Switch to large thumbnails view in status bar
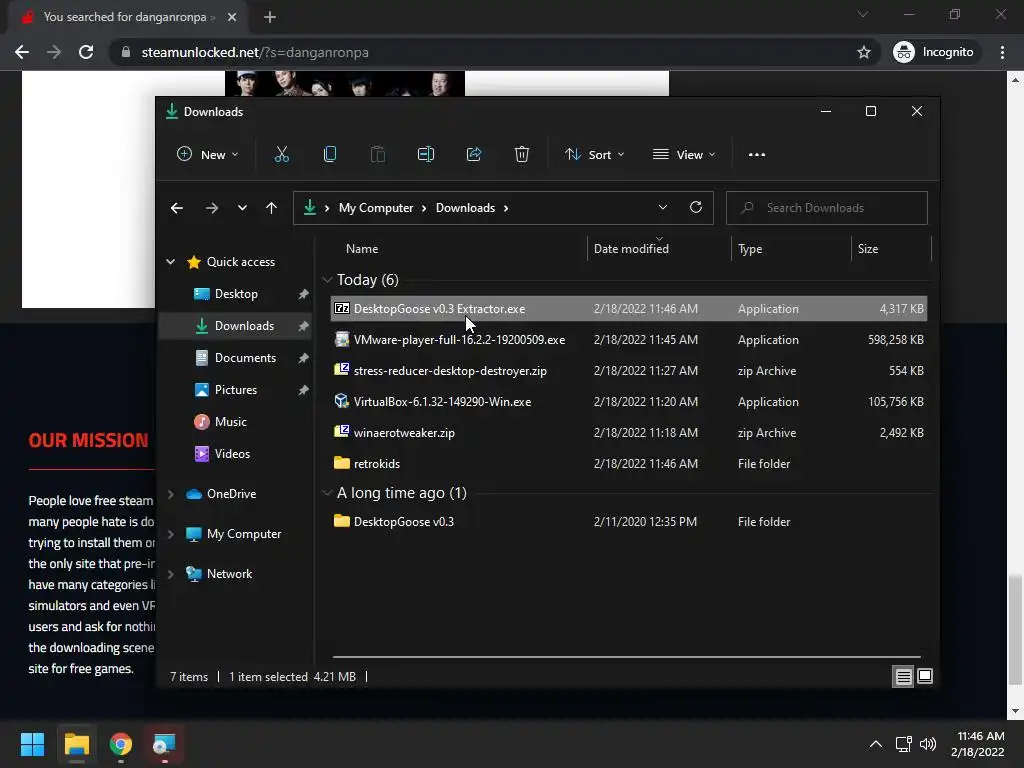The height and width of the screenshot is (768, 1024). click(x=925, y=677)
